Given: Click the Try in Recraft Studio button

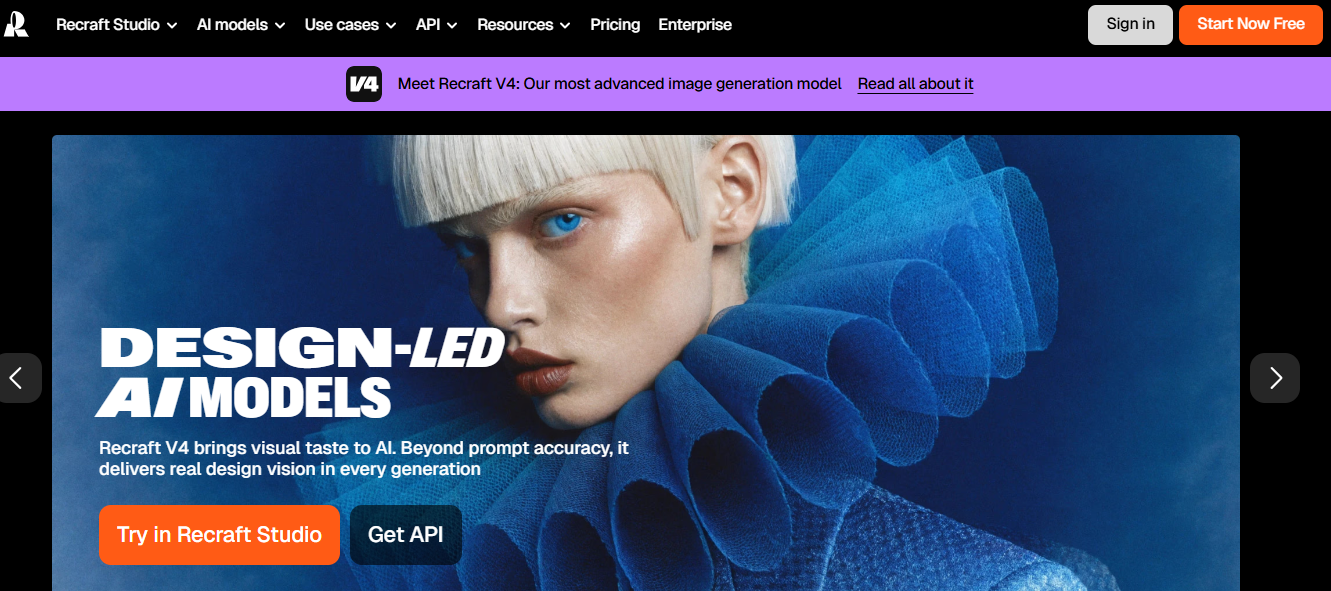Looking at the screenshot, I should [x=219, y=535].
